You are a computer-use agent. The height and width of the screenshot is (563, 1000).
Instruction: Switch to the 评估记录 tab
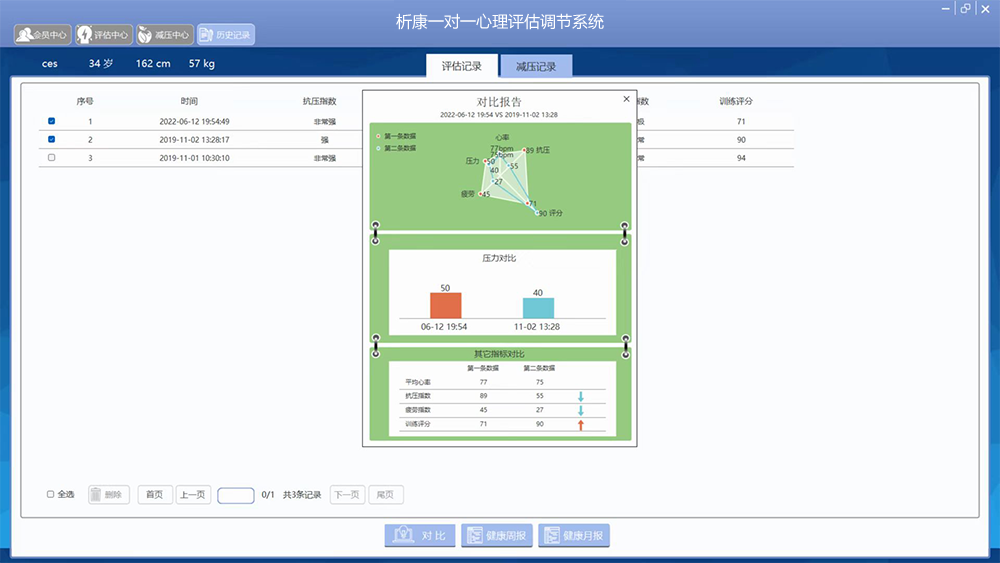click(462, 67)
